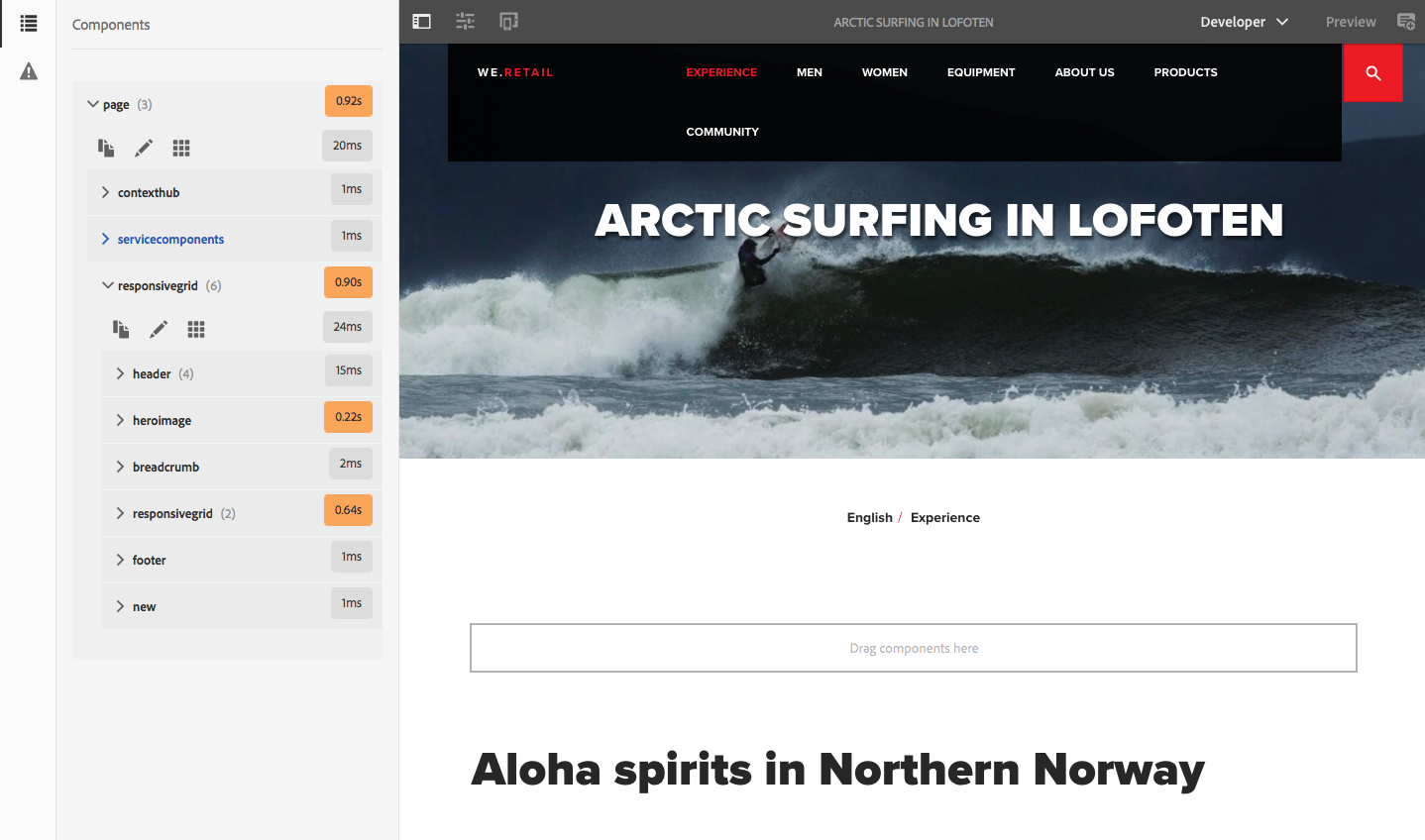The width and height of the screenshot is (1425, 840).
Task: Open the Components tree panel icon
Action: tap(28, 23)
